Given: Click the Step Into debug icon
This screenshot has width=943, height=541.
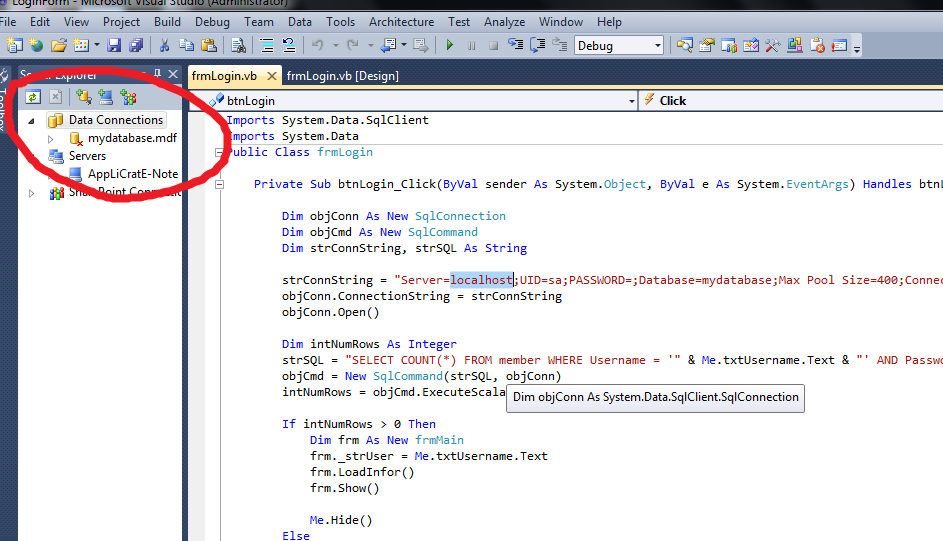Looking at the screenshot, I should [x=515, y=45].
